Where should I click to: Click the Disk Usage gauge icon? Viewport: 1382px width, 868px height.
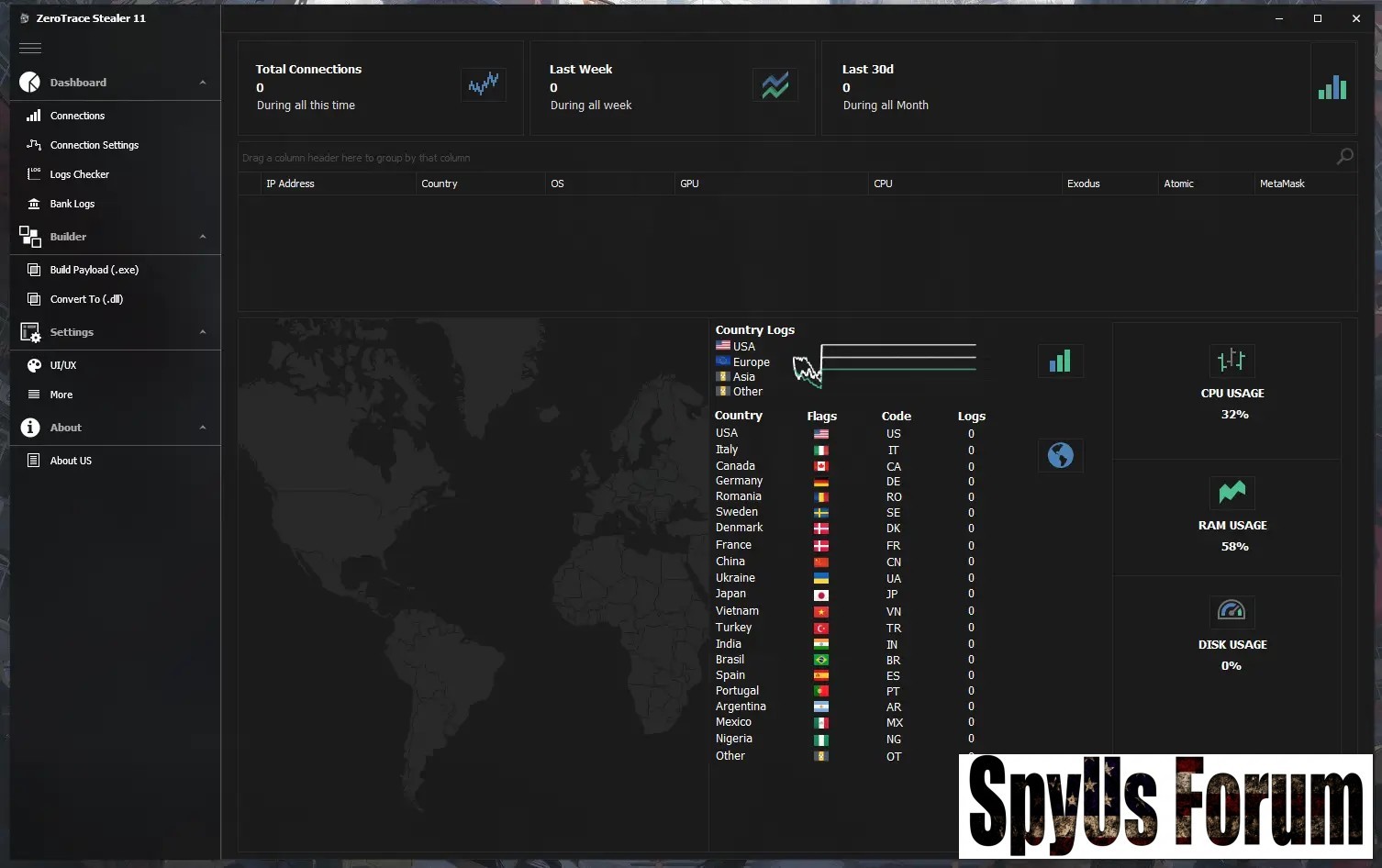pyautogui.click(x=1231, y=610)
